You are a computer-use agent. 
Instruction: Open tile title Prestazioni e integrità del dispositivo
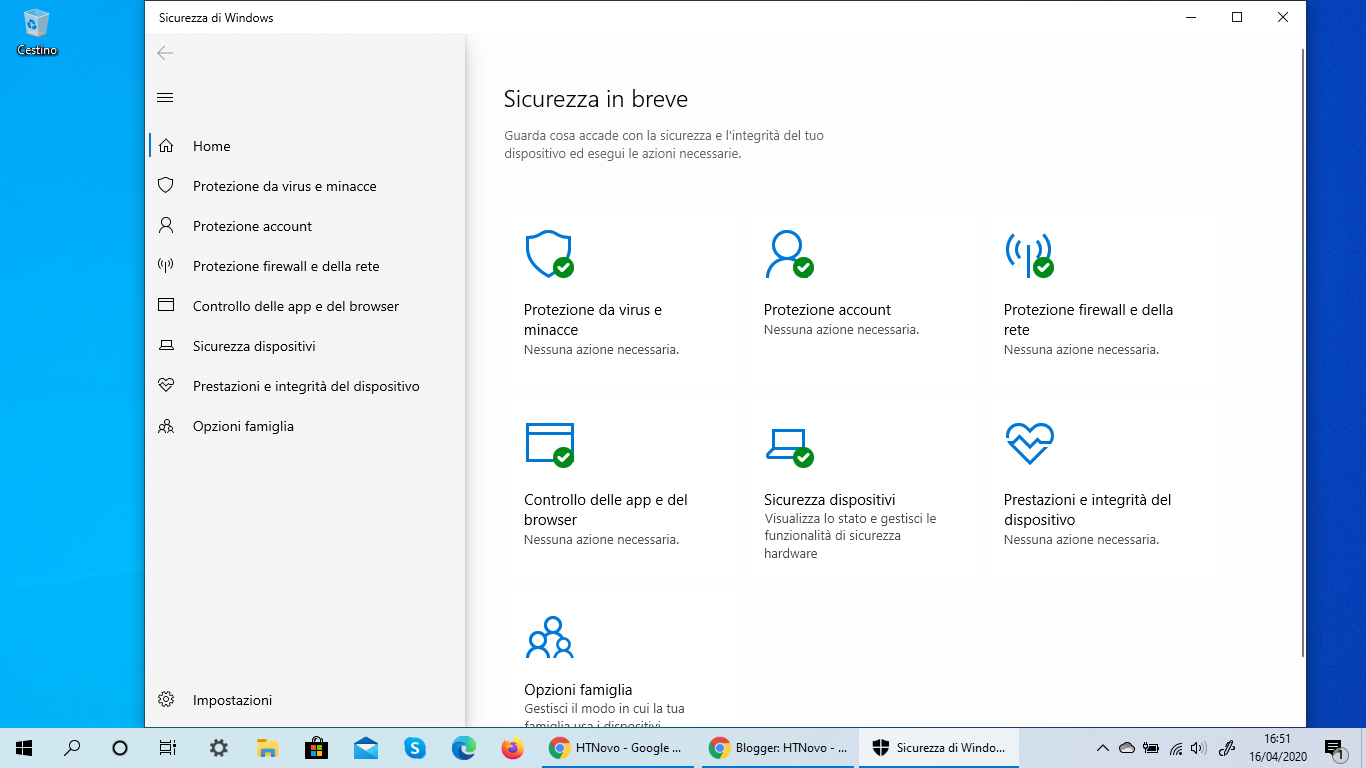pos(1087,510)
